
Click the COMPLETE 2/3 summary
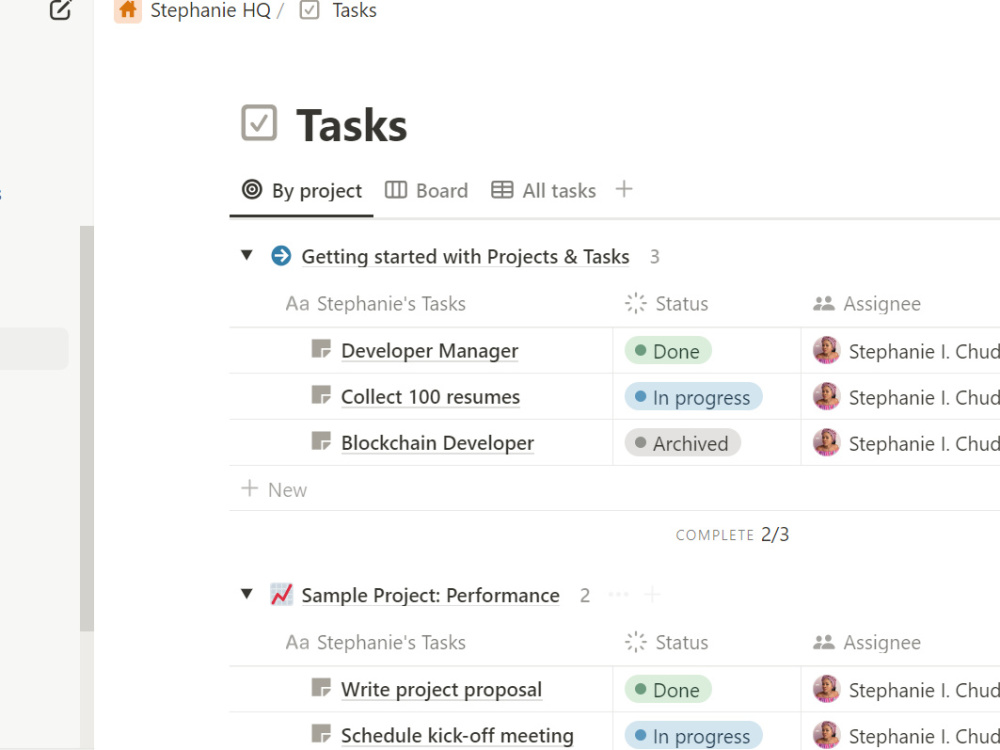tap(732, 534)
